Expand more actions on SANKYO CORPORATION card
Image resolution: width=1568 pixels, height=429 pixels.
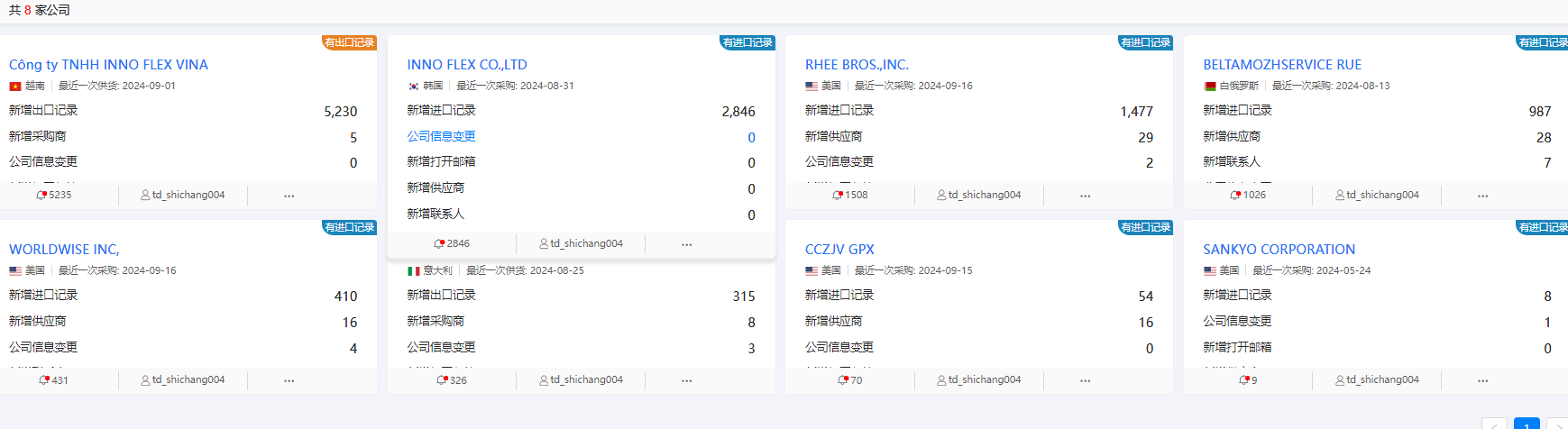point(1482,380)
